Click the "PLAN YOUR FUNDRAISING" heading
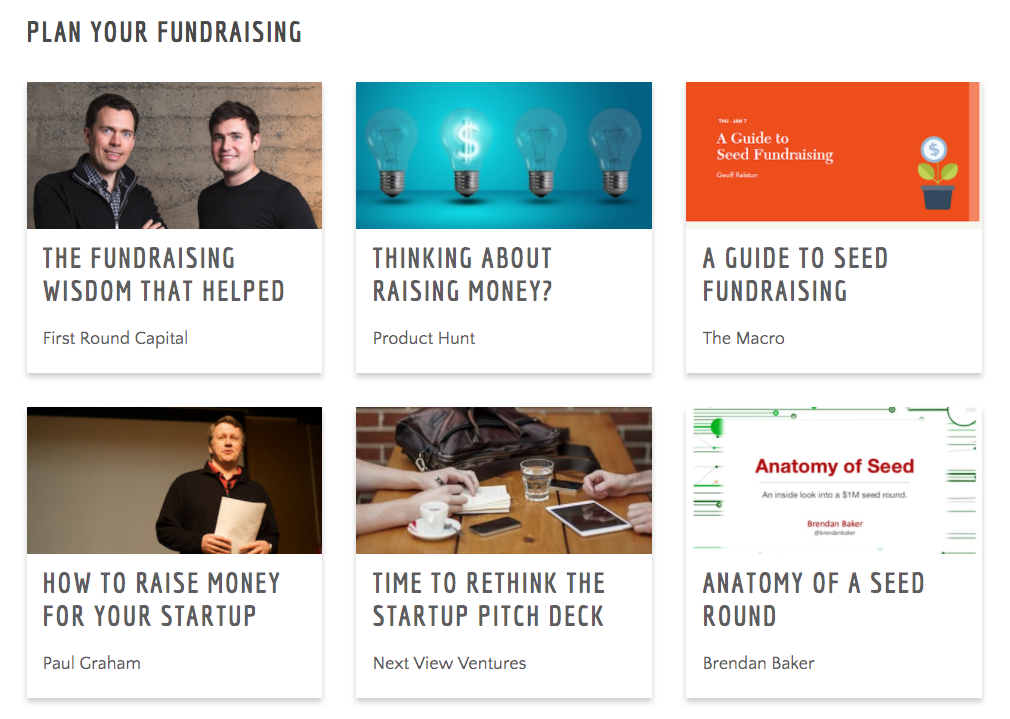1010x719 pixels. pos(165,31)
